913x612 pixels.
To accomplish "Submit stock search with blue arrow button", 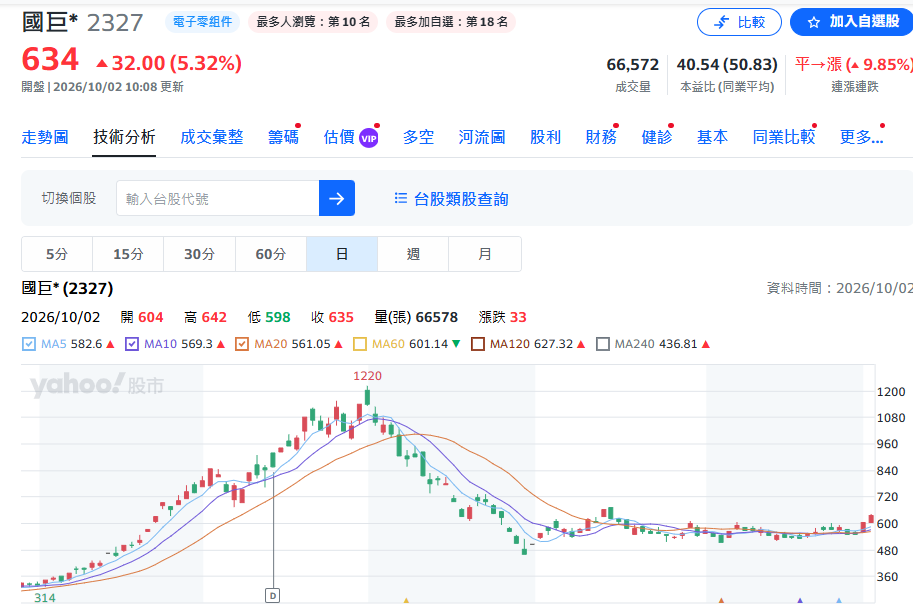I will 337,198.
